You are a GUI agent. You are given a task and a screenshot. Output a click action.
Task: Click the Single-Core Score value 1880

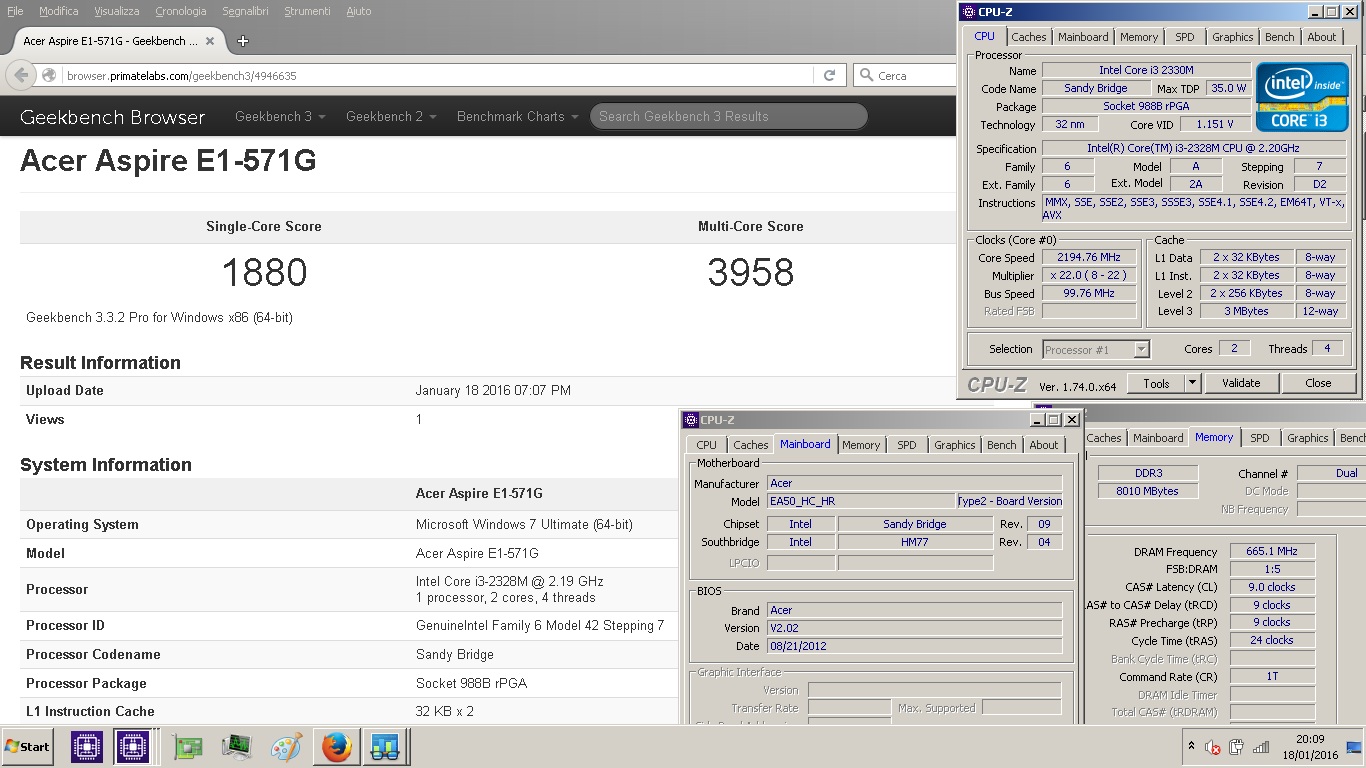pyautogui.click(x=264, y=272)
